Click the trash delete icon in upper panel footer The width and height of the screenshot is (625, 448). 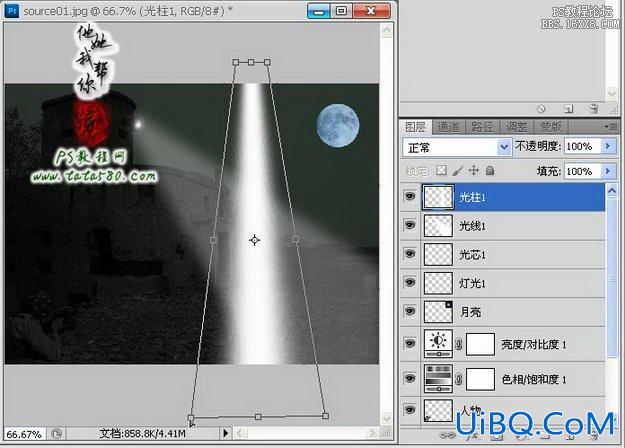pos(594,108)
